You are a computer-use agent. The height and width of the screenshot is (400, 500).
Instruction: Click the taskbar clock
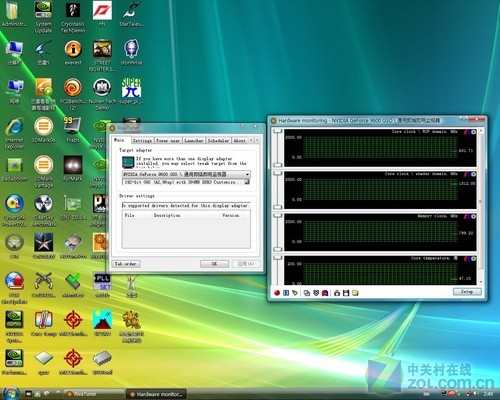coord(488,394)
